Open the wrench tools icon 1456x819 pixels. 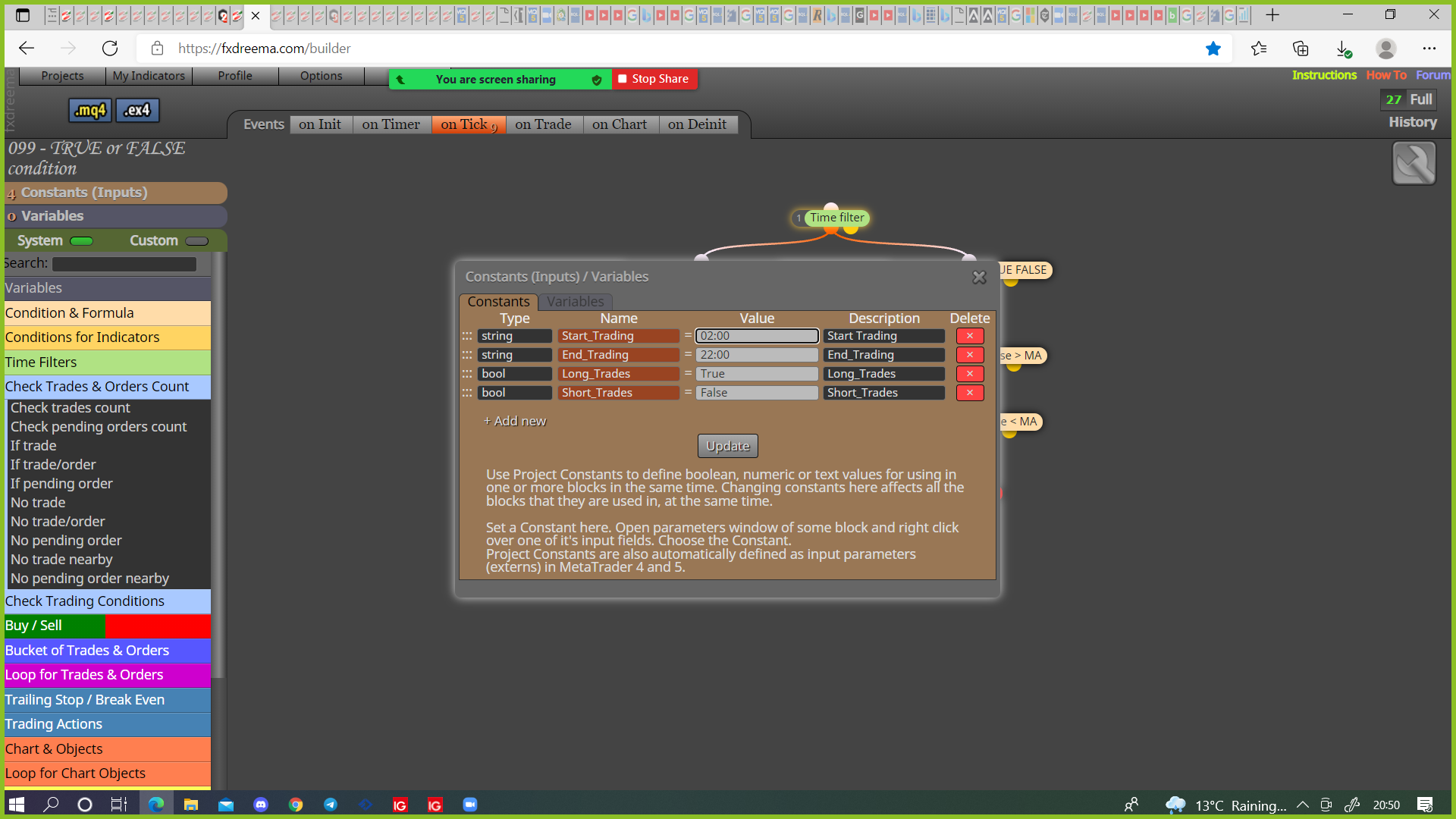[x=1414, y=163]
